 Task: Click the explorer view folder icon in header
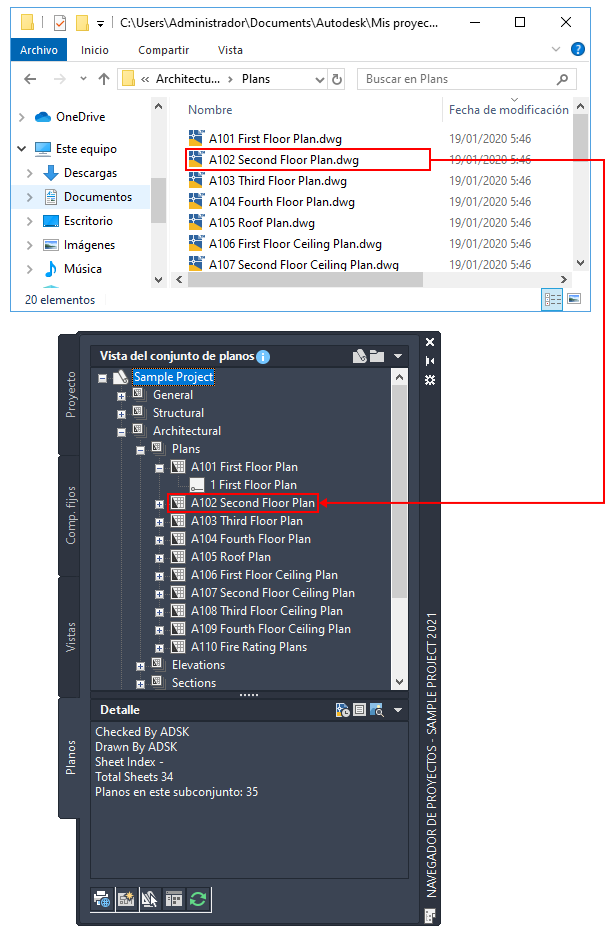coord(377,356)
